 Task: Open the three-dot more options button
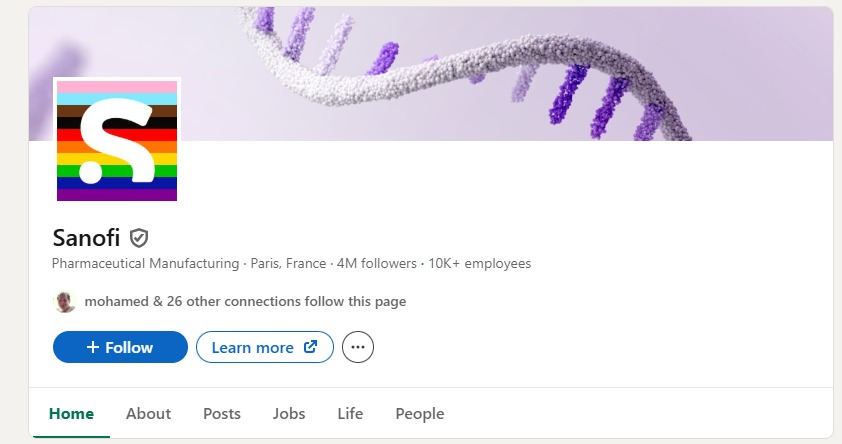coord(358,347)
